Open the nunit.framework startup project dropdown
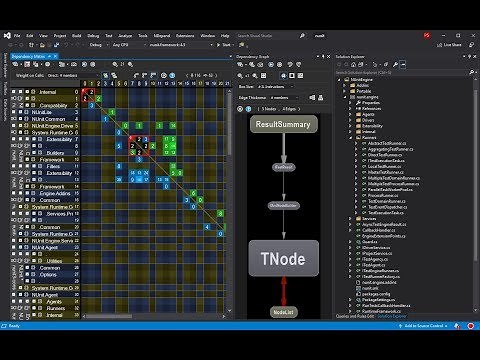 pyautogui.click(x=180, y=45)
